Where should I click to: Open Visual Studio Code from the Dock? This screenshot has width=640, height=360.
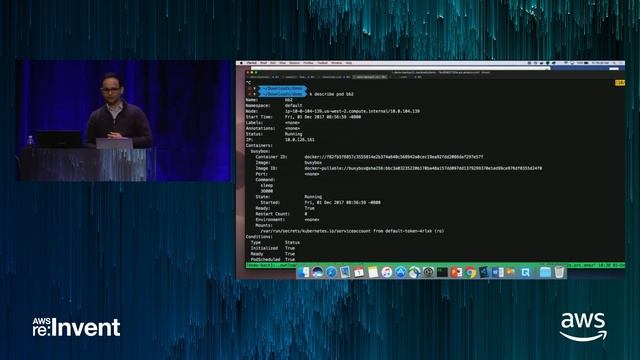[484, 272]
